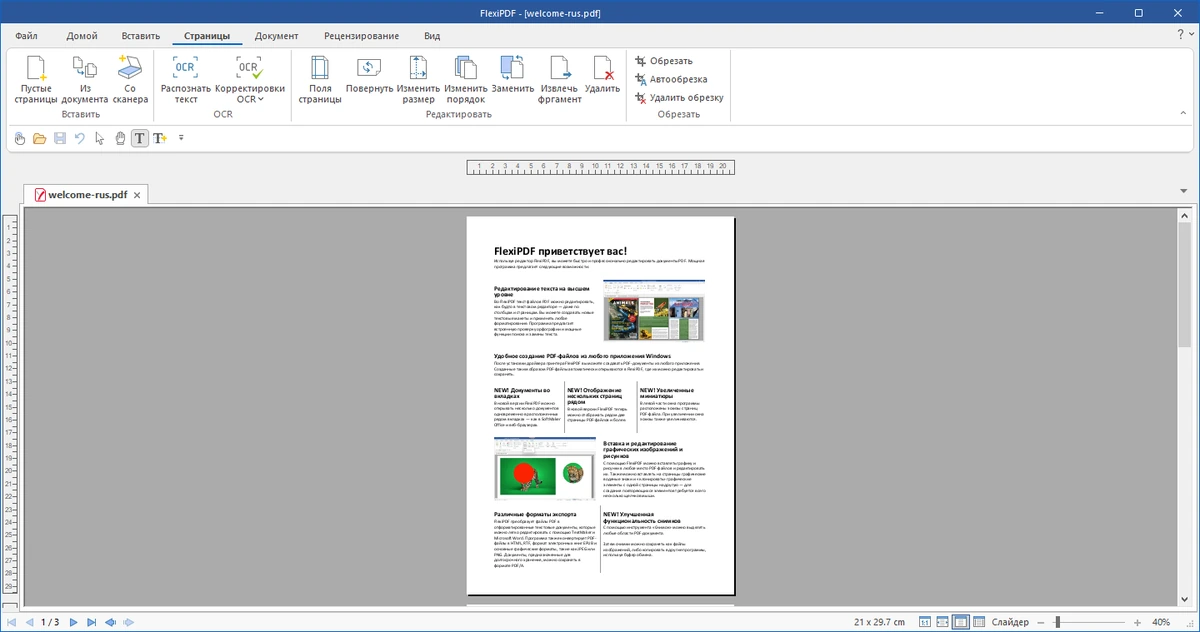Click page number field 1 / 3
1200x632 pixels.
pyautogui.click(x=50, y=622)
